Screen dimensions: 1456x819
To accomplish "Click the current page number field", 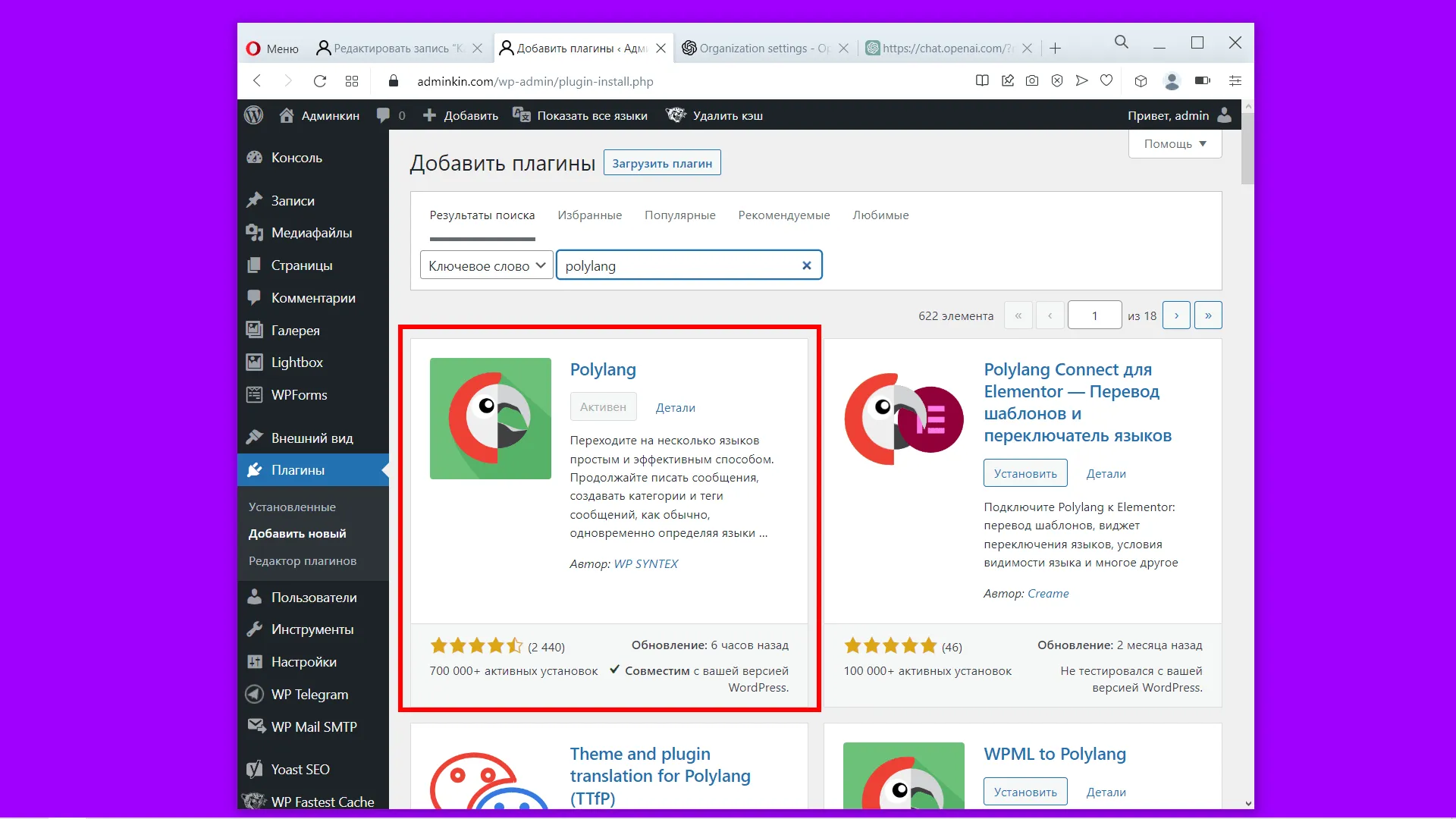I will tap(1094, 315).
